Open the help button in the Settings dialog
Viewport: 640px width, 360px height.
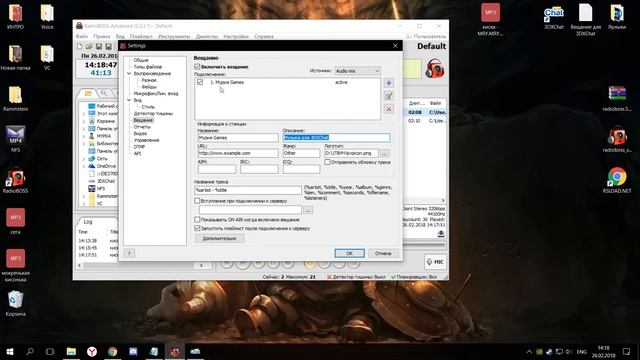[129, 253]
